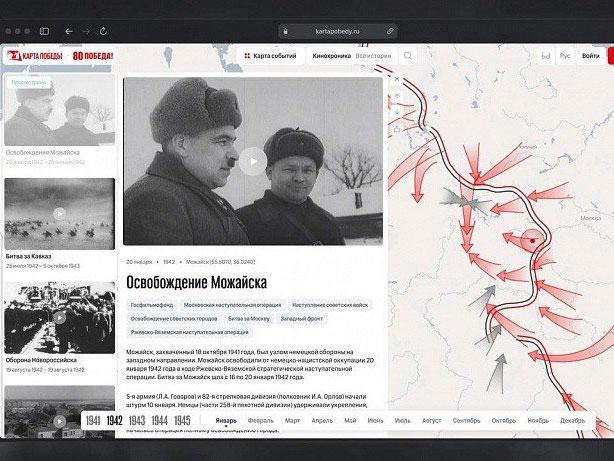Close the story panel

click(397, 79)
